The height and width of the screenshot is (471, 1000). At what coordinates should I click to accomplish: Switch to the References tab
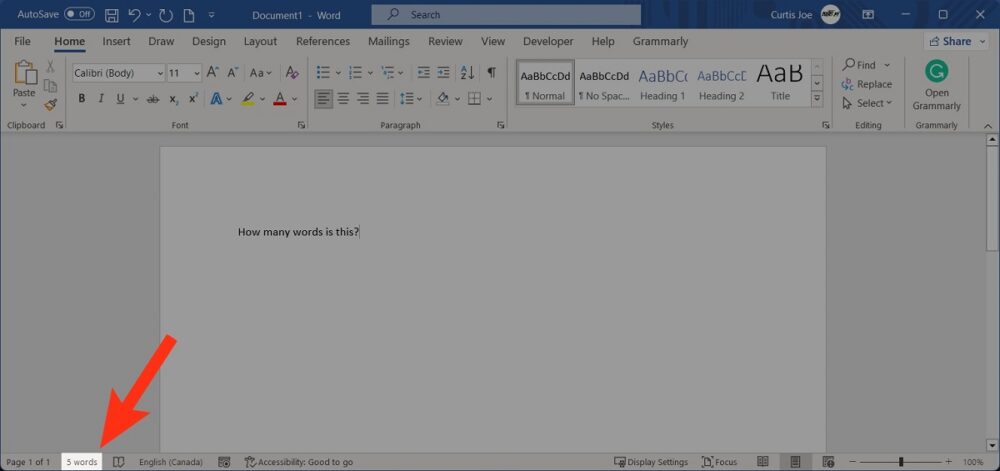pos(323,42)
